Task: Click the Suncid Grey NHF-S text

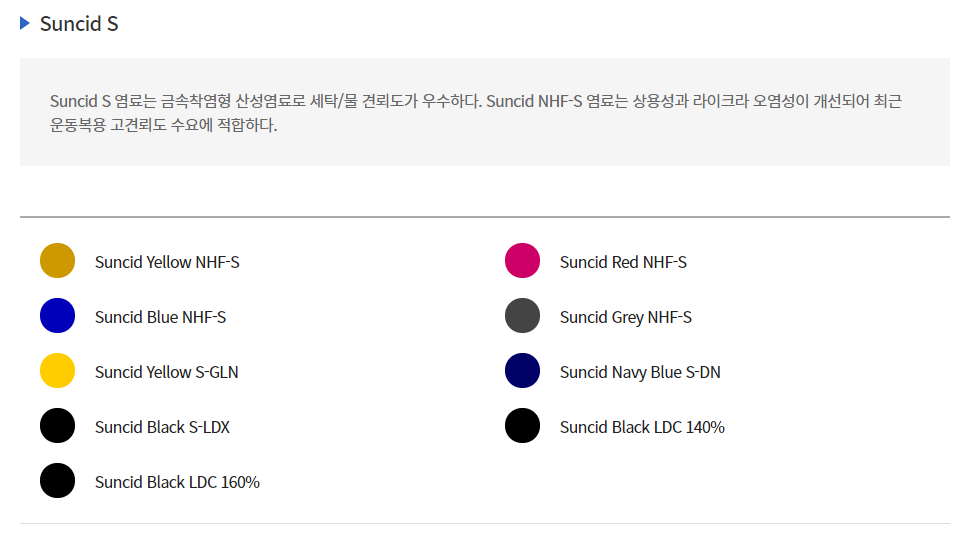Action: point(626,317)
